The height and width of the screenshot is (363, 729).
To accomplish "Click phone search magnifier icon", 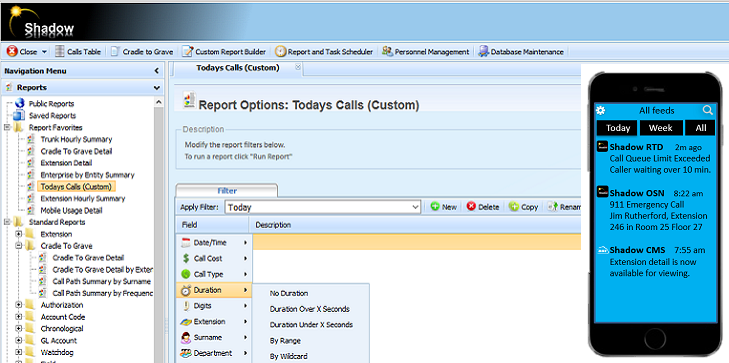I will tap(708, 110).
